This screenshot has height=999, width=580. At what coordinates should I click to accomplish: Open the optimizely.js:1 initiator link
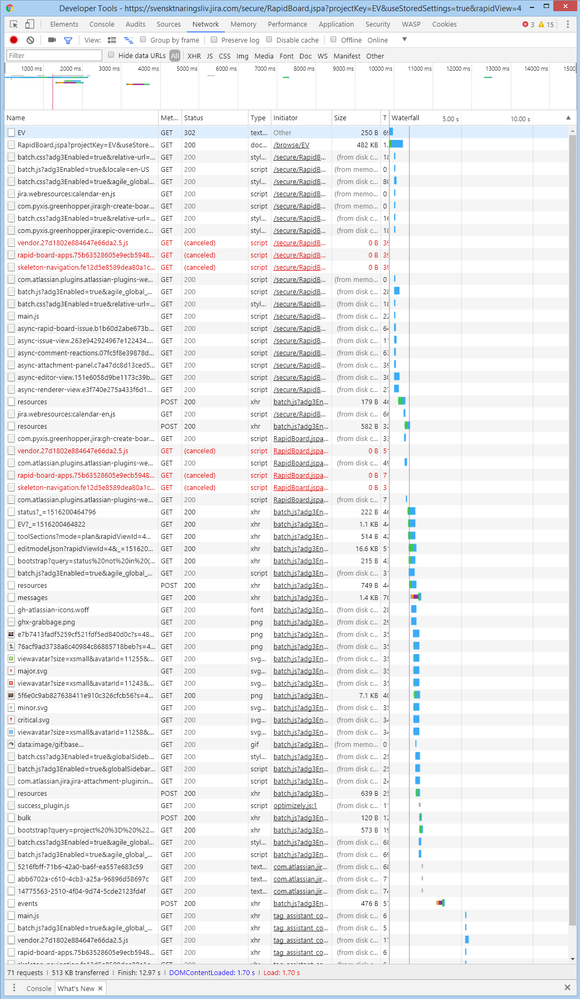pyautogui.click(x=295, y=806)
